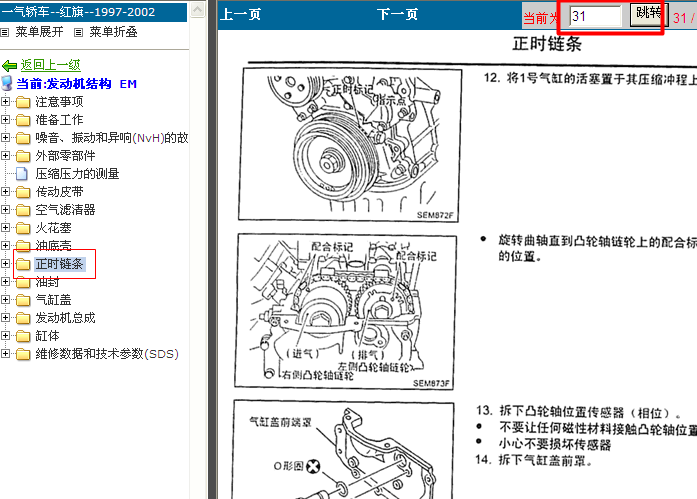The image size is (697, 499).
Task: Click the 传动皮带 folder icon
Action: pyautogui.click(x=23, y=192)
